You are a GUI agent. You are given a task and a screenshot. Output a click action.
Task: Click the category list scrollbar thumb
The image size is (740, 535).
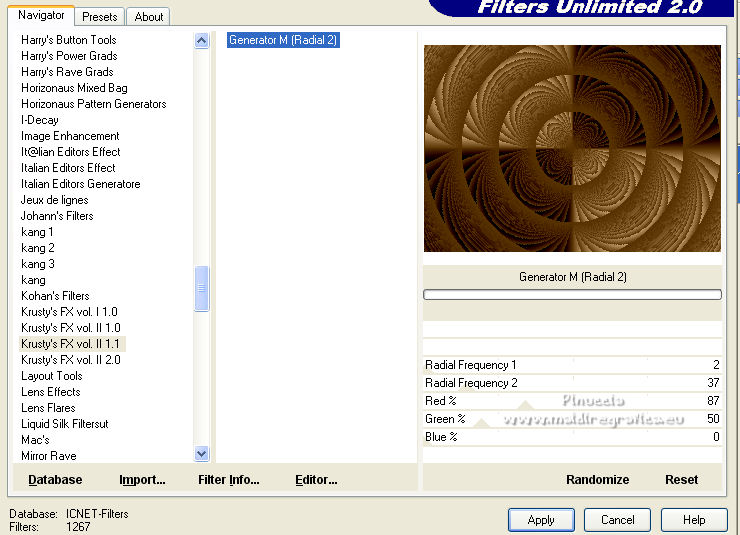click(x=202, y=288)
